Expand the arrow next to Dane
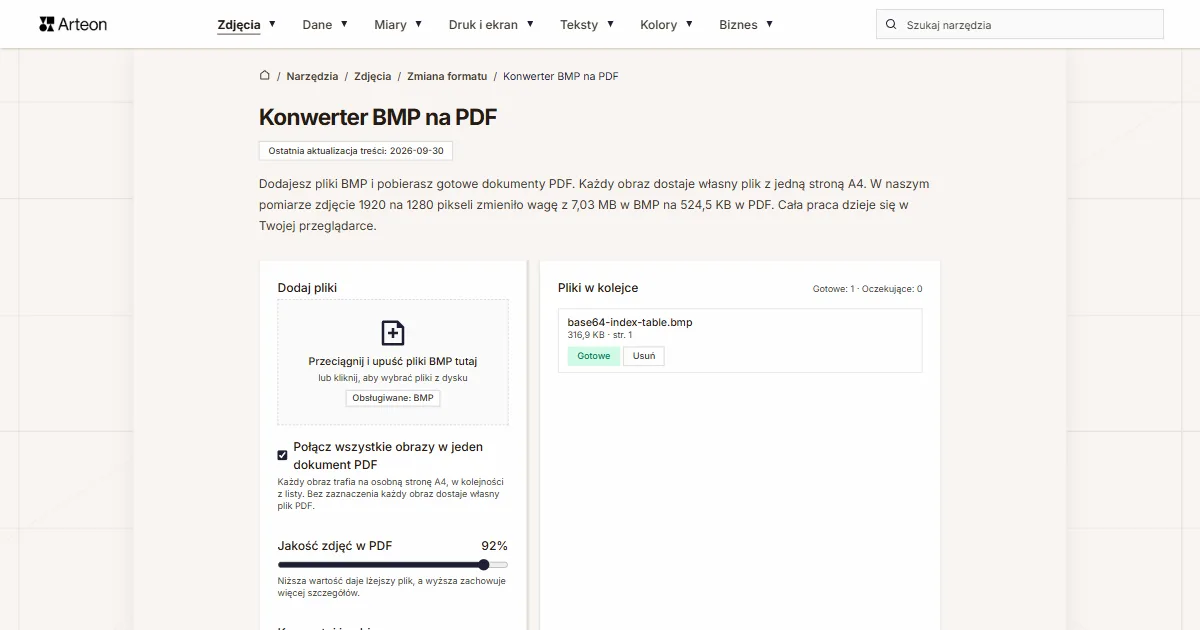 coord(344,24)
